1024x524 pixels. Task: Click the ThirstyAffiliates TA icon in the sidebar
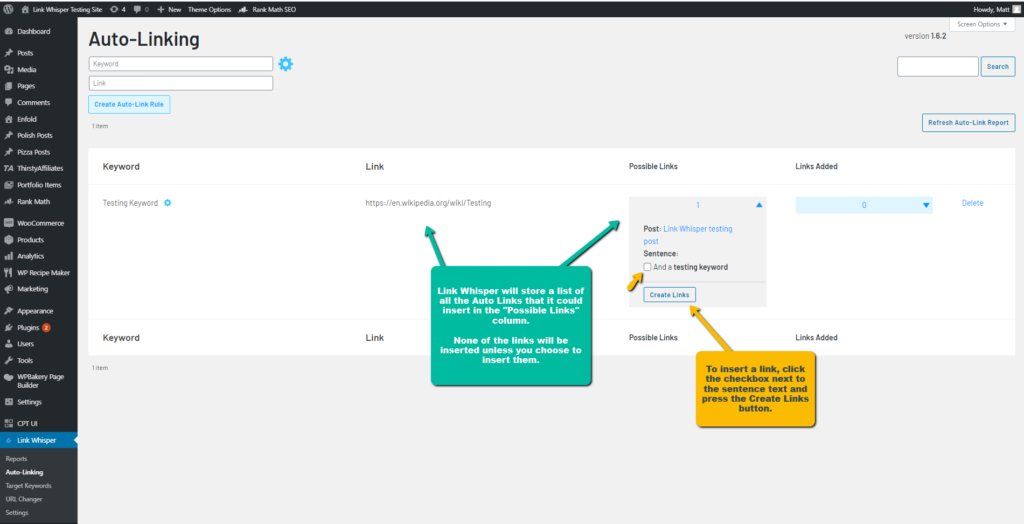[8, 168]
